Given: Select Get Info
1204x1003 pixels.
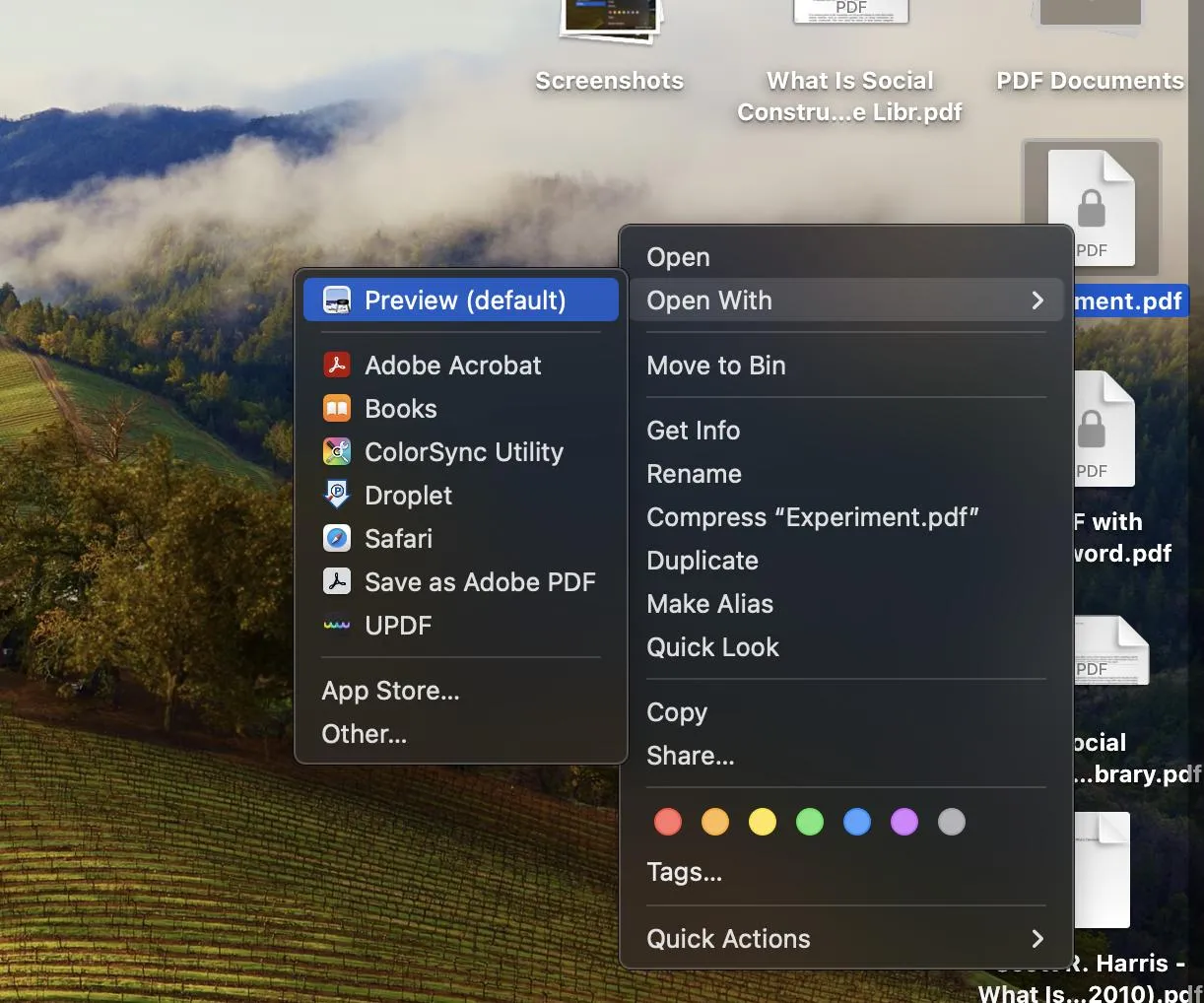Looking at the screenshot, I should (x=846, y=431).
